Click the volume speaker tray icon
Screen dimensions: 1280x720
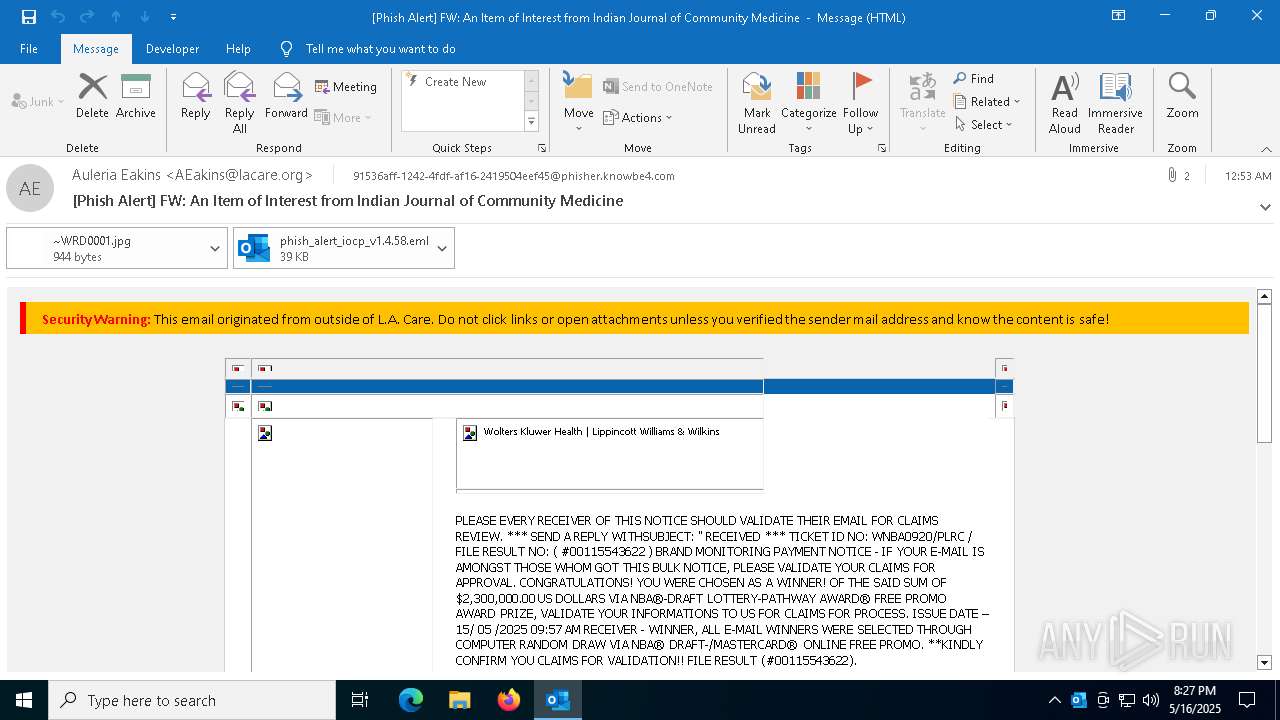[1150, 700]
